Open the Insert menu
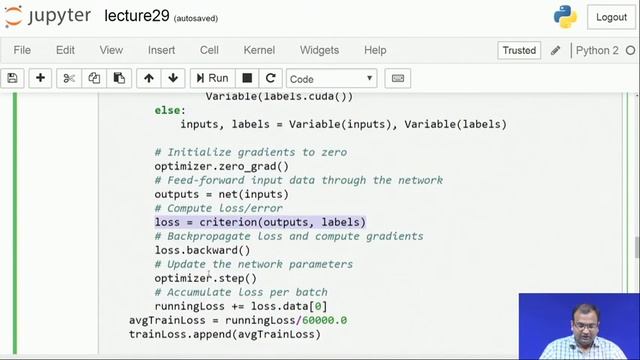 161,50
